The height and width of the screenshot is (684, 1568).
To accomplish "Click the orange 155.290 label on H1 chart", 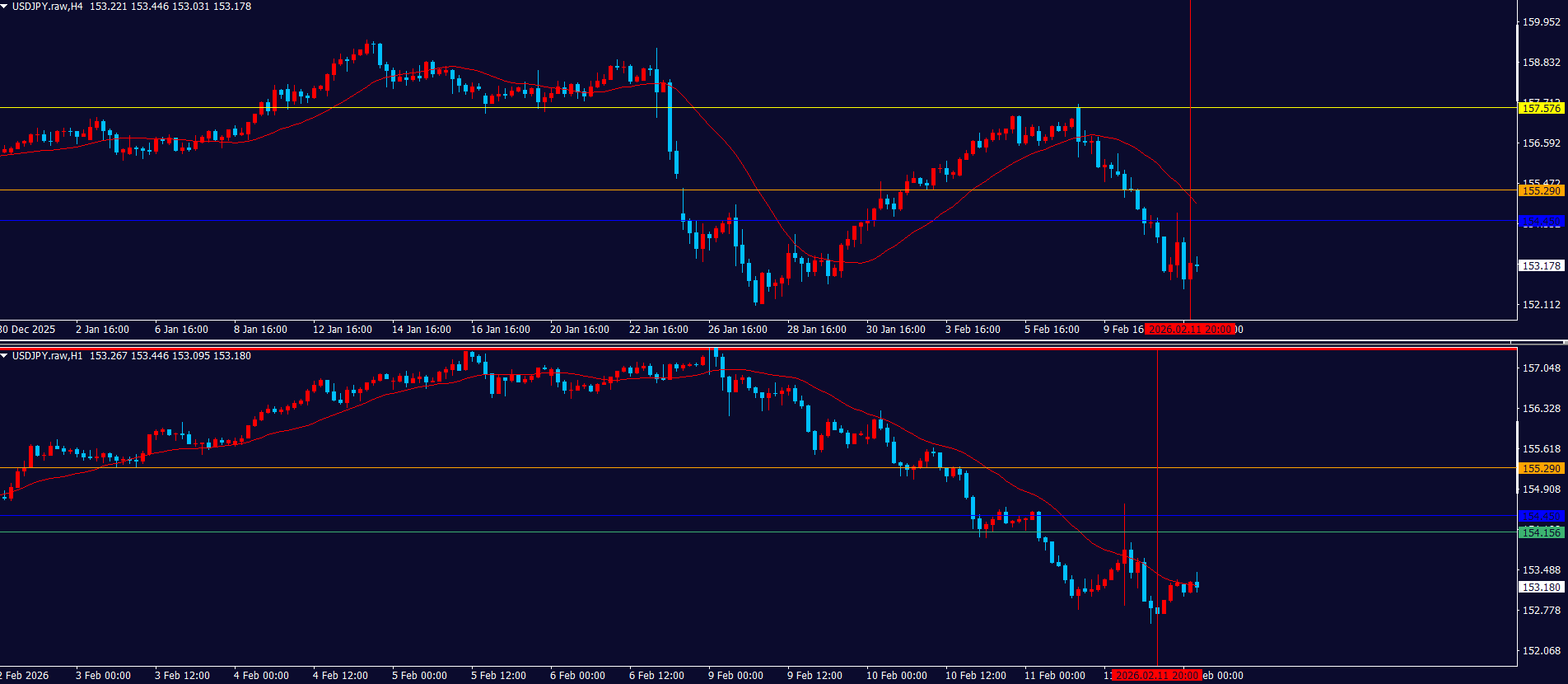I will pos(1540,468).
